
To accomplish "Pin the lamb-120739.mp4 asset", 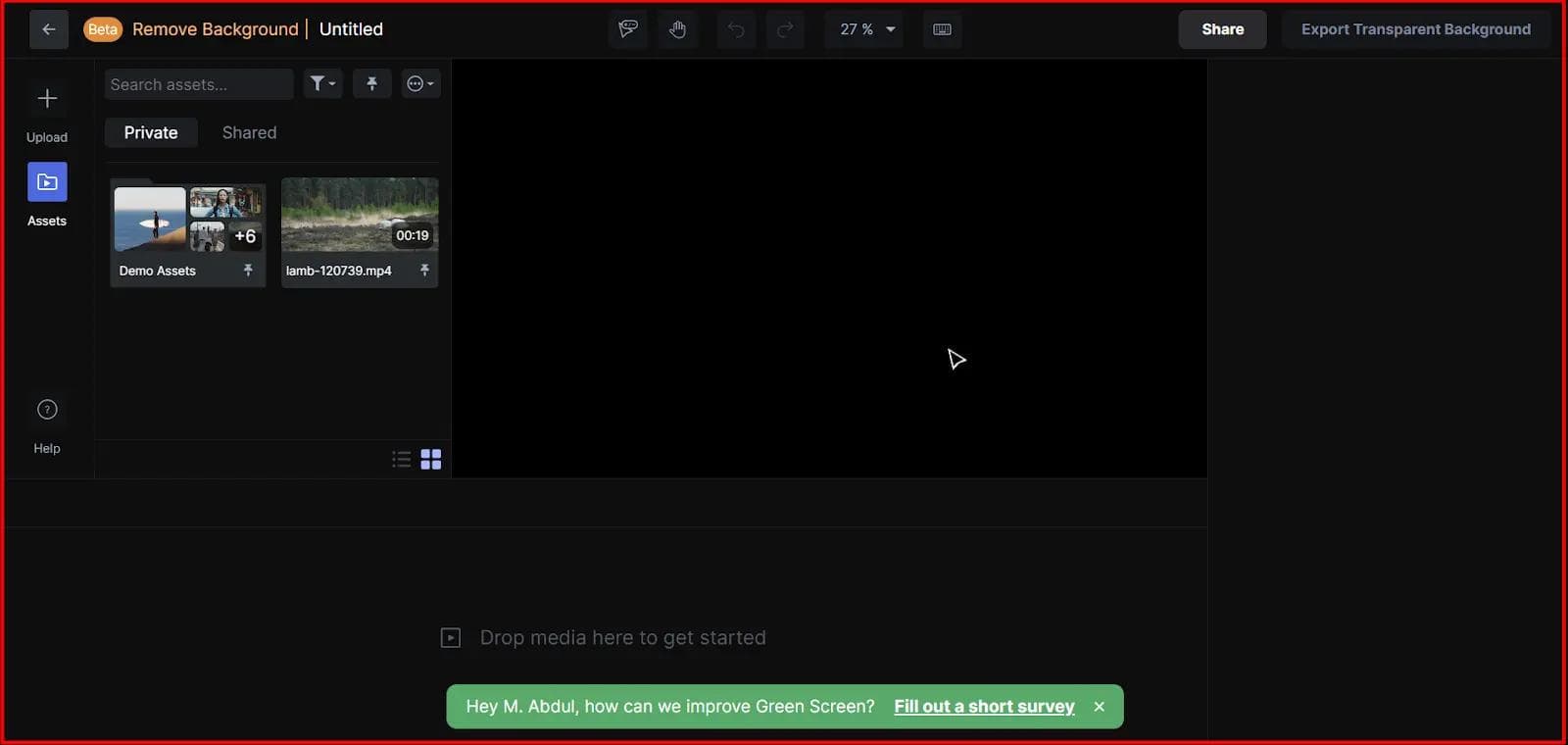I will (x=424, y=271).
